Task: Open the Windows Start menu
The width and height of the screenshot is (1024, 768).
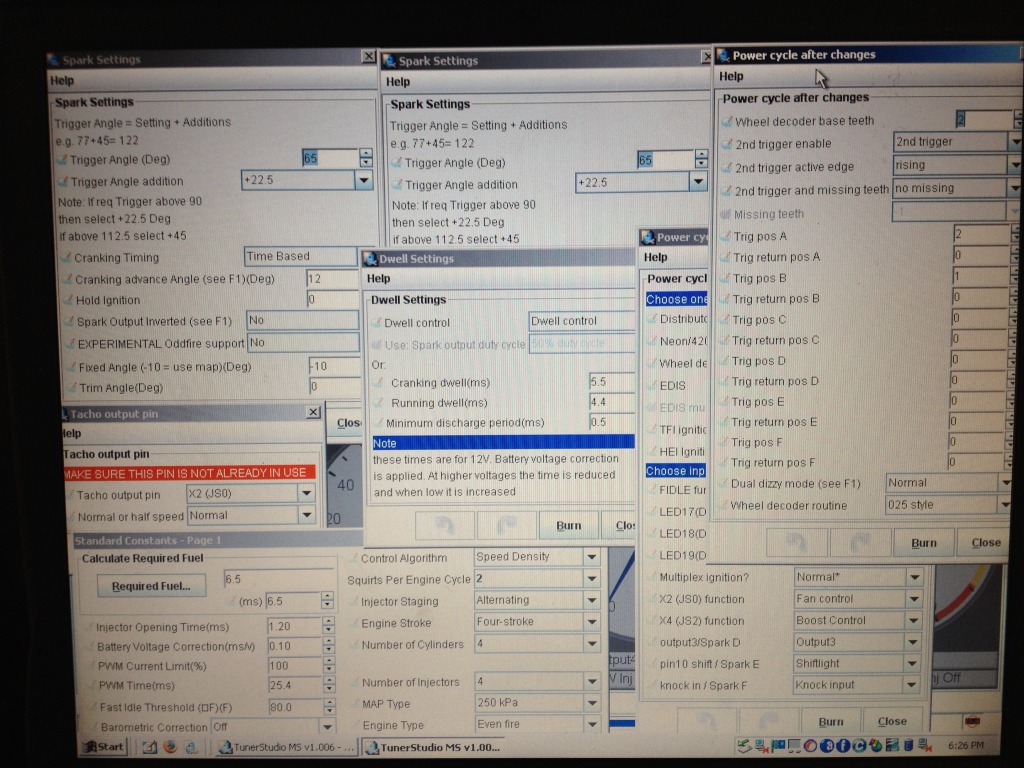Action: [103, 746]
